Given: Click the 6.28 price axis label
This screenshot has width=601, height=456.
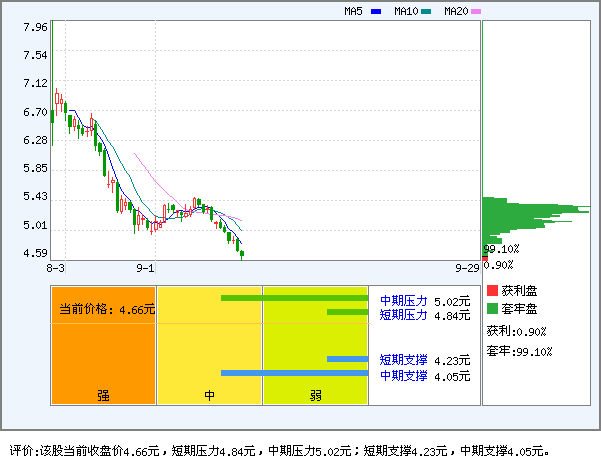Looking at the screenshot, I should [x=35, y=140].
